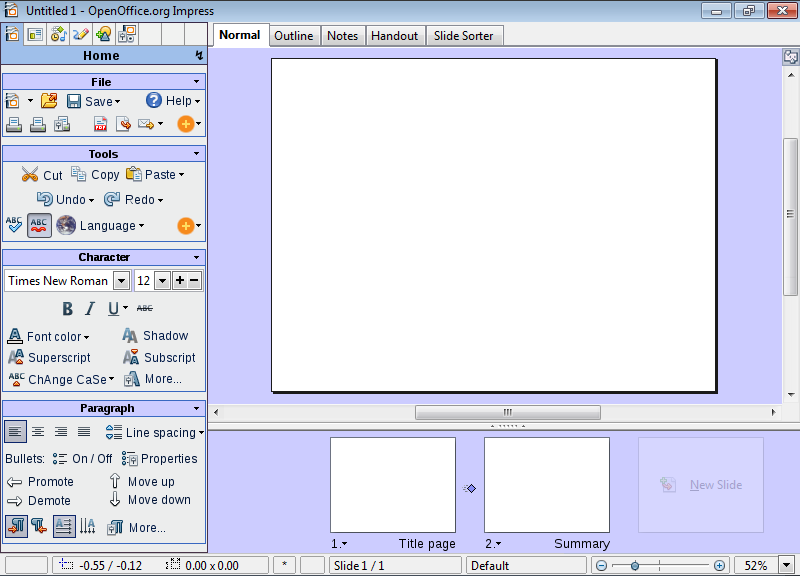
Task: Click the zoom slider handle
Action: [x=635, y=565]
